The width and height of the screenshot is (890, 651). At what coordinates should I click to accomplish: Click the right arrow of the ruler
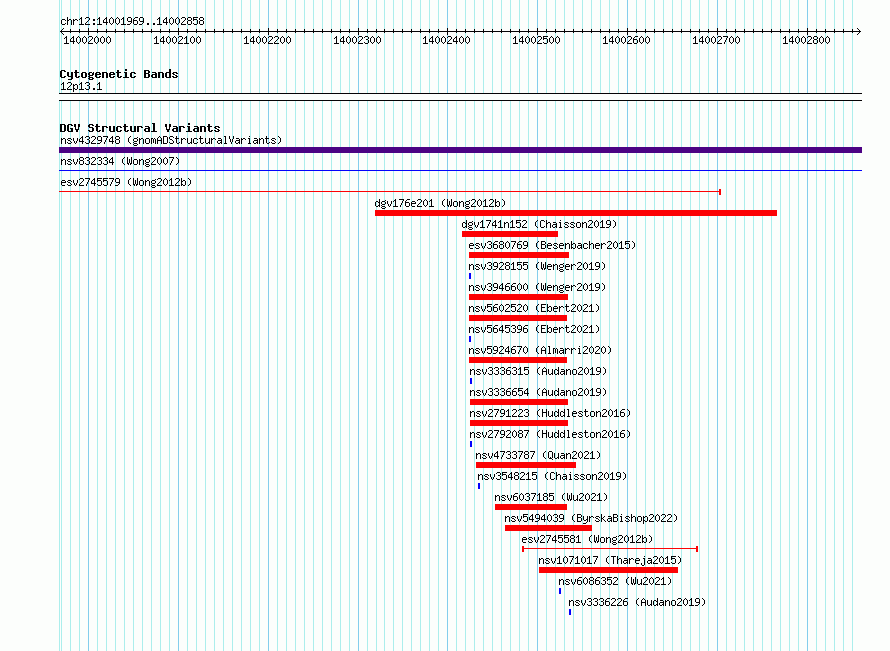pyautogui.click(x=859, y=31)
